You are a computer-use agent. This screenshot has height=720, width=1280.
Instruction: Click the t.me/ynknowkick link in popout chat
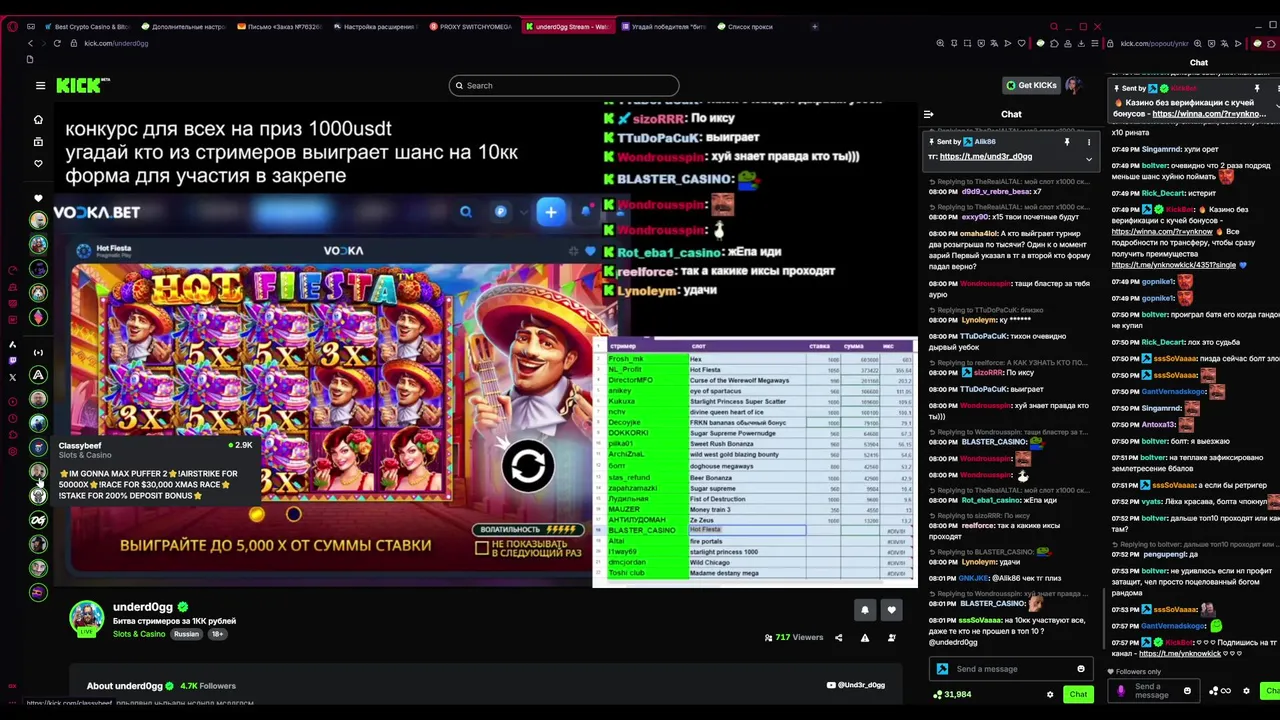tap(1180, 654)
